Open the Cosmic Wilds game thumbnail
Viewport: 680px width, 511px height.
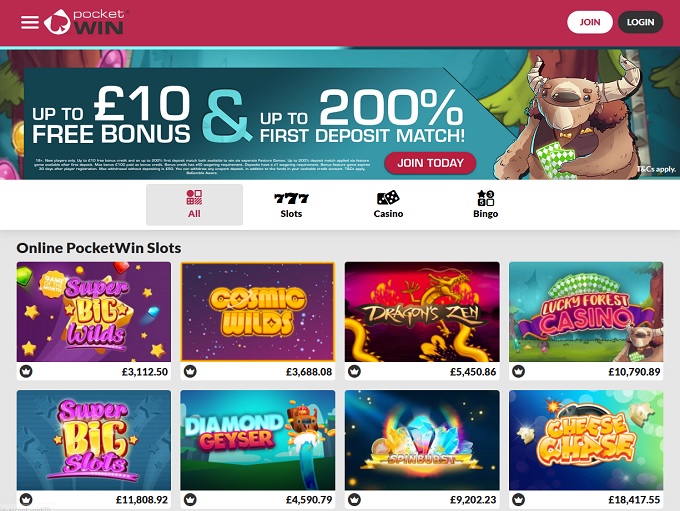point(258,311)
